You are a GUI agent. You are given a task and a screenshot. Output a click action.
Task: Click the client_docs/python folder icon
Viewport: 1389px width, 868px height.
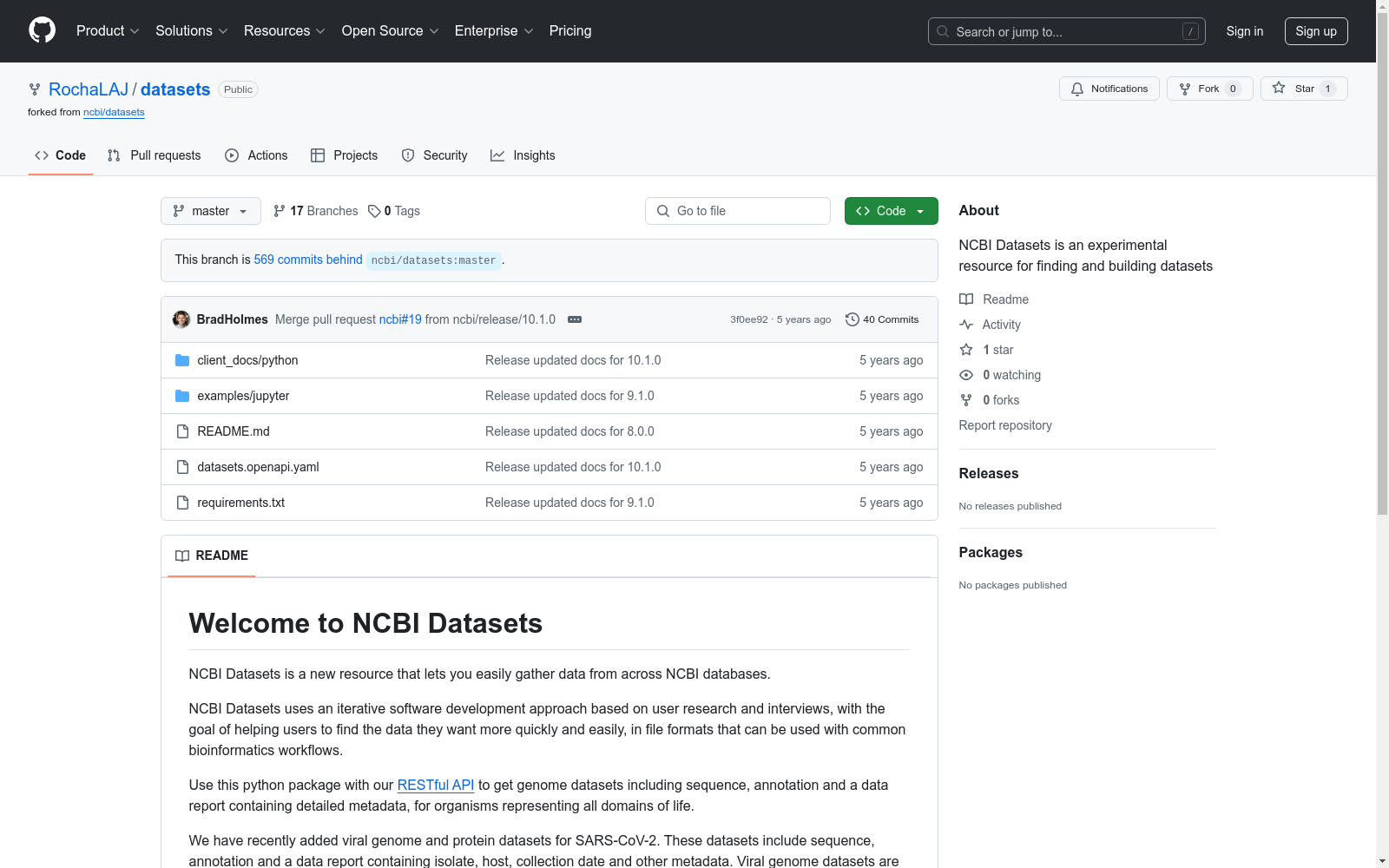pos(182,360)
